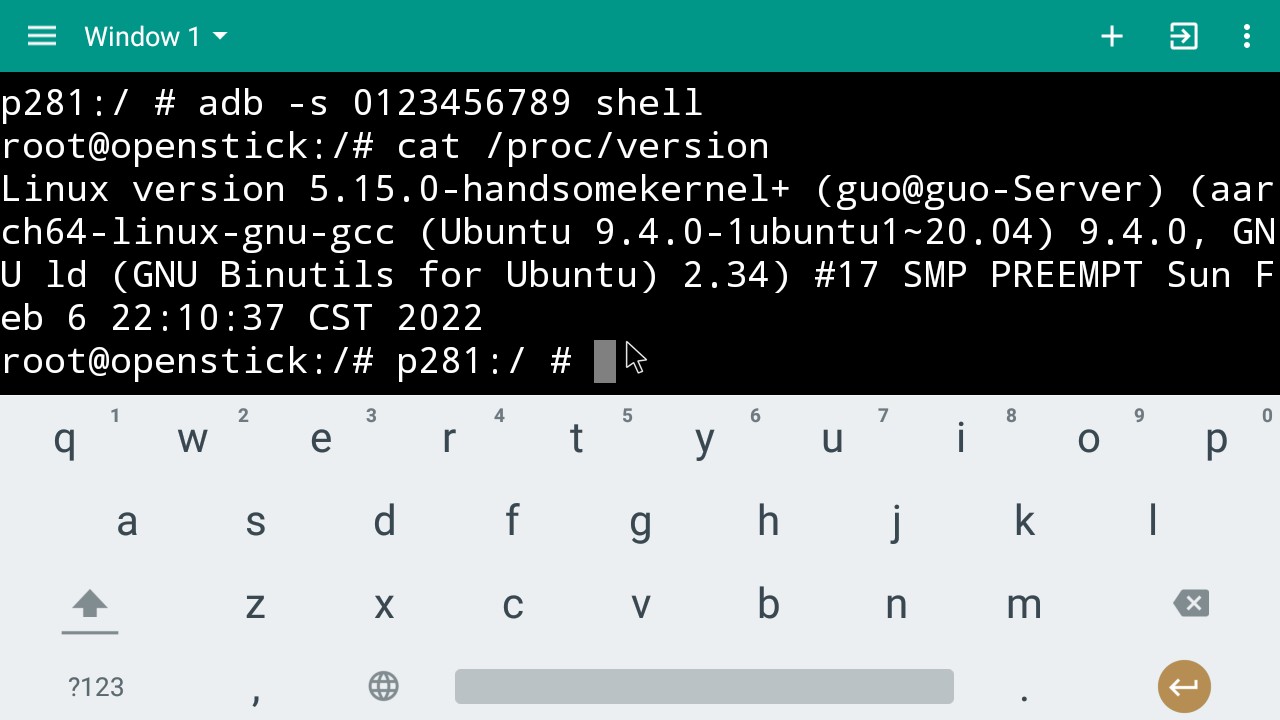The width and height of the screenshot is (1280, 720).
Task: Open window selector chevron
Action: click(x=219, y=37)
